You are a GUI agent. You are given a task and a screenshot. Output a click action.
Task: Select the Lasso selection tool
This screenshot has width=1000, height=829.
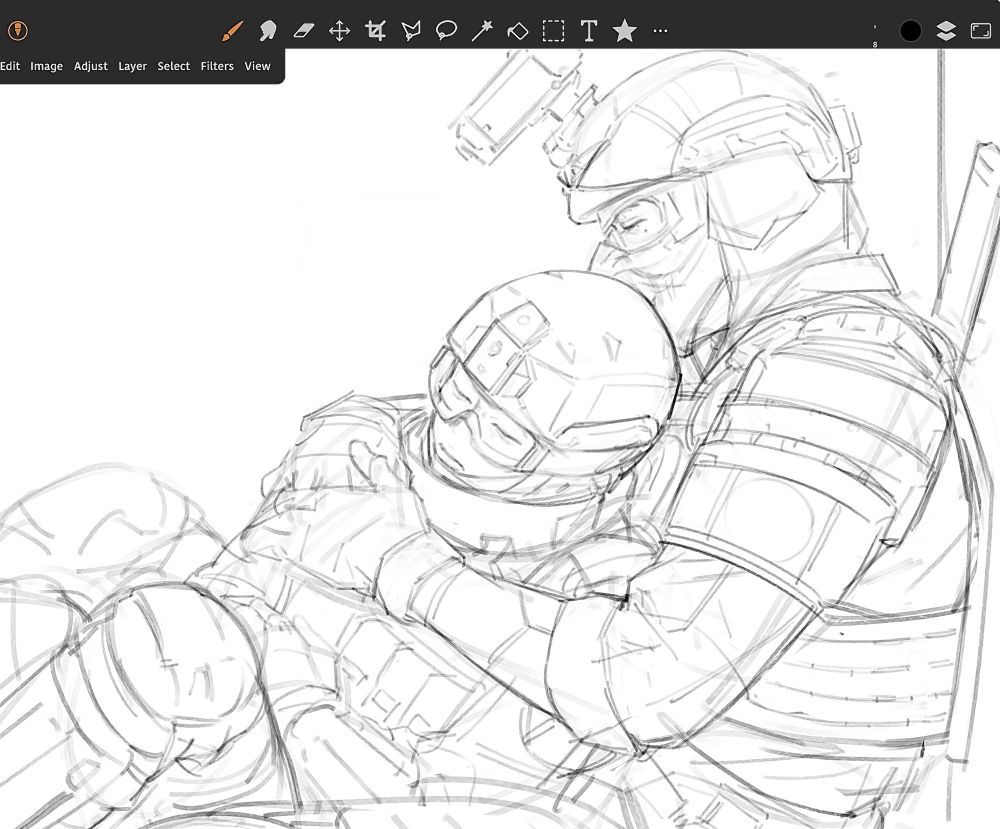pos(446,30)
